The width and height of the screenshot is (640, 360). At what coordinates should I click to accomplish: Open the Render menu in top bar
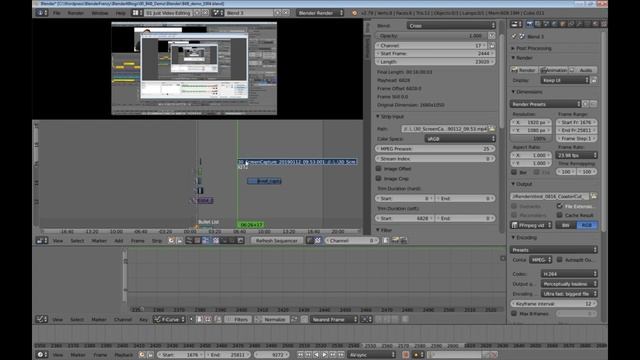pyautogui.click(x=76, y=13)
